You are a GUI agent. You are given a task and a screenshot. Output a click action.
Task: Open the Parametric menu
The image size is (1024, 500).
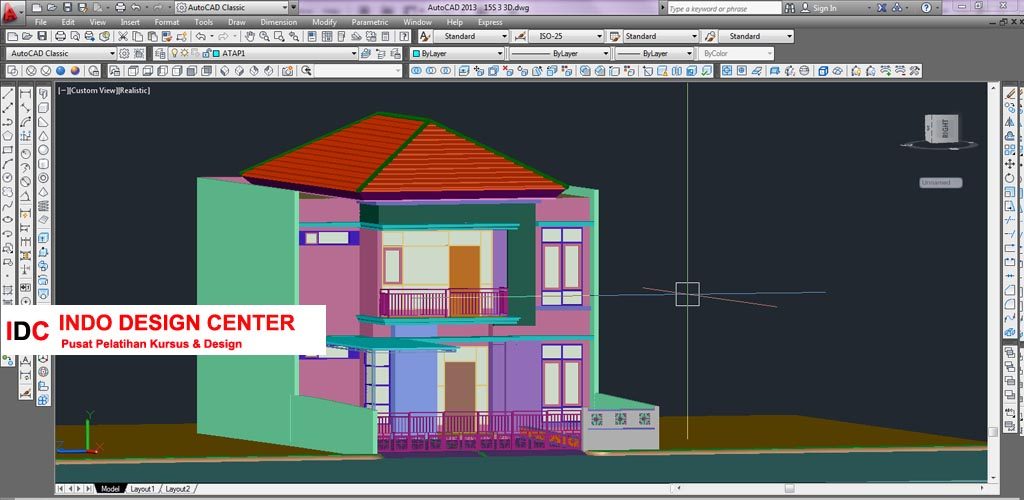coord(370,22)
